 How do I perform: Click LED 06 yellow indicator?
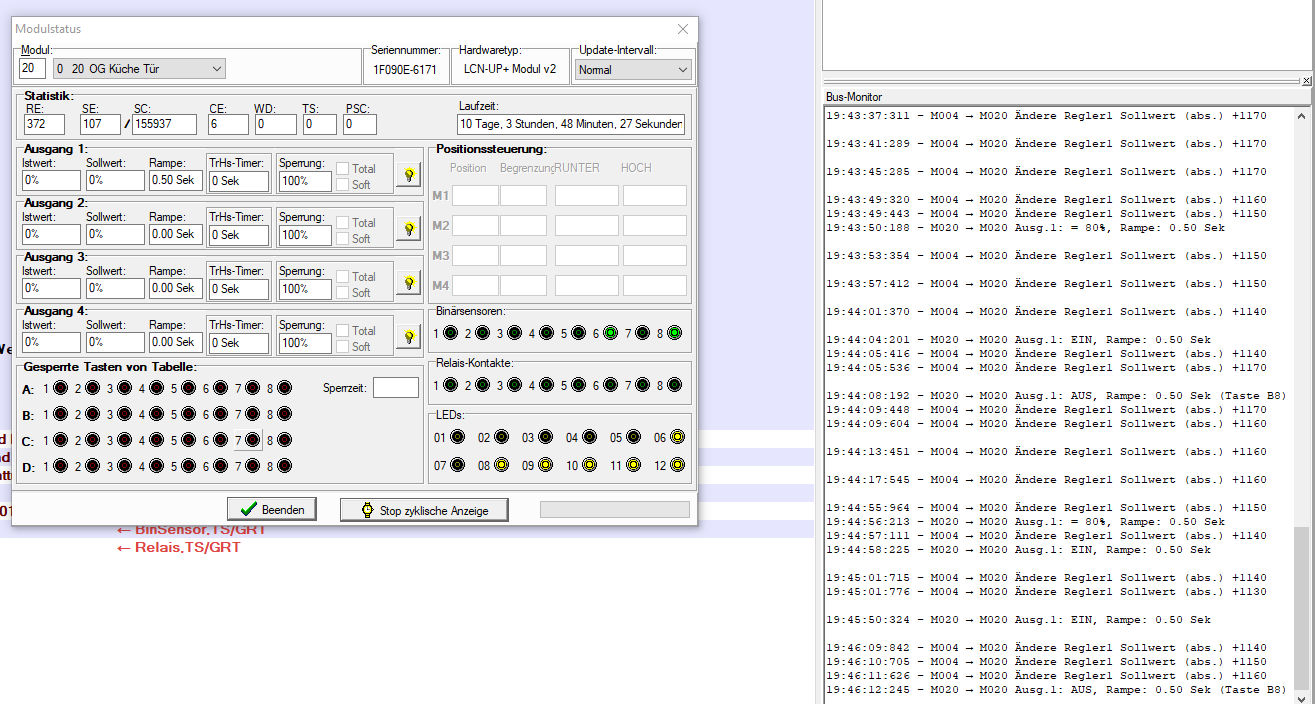tap(677, 437)
